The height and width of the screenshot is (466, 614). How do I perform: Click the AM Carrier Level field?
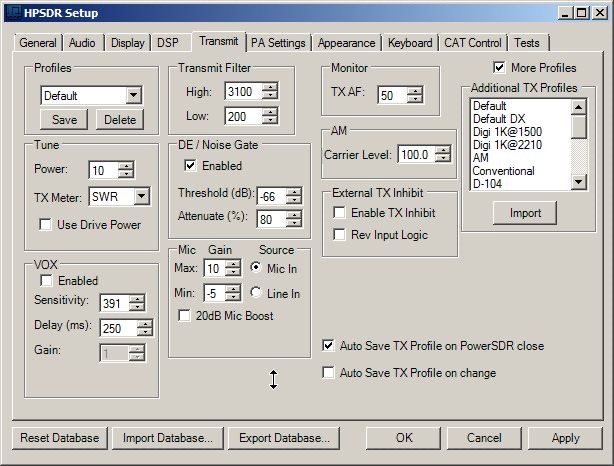tap(417, 154)
